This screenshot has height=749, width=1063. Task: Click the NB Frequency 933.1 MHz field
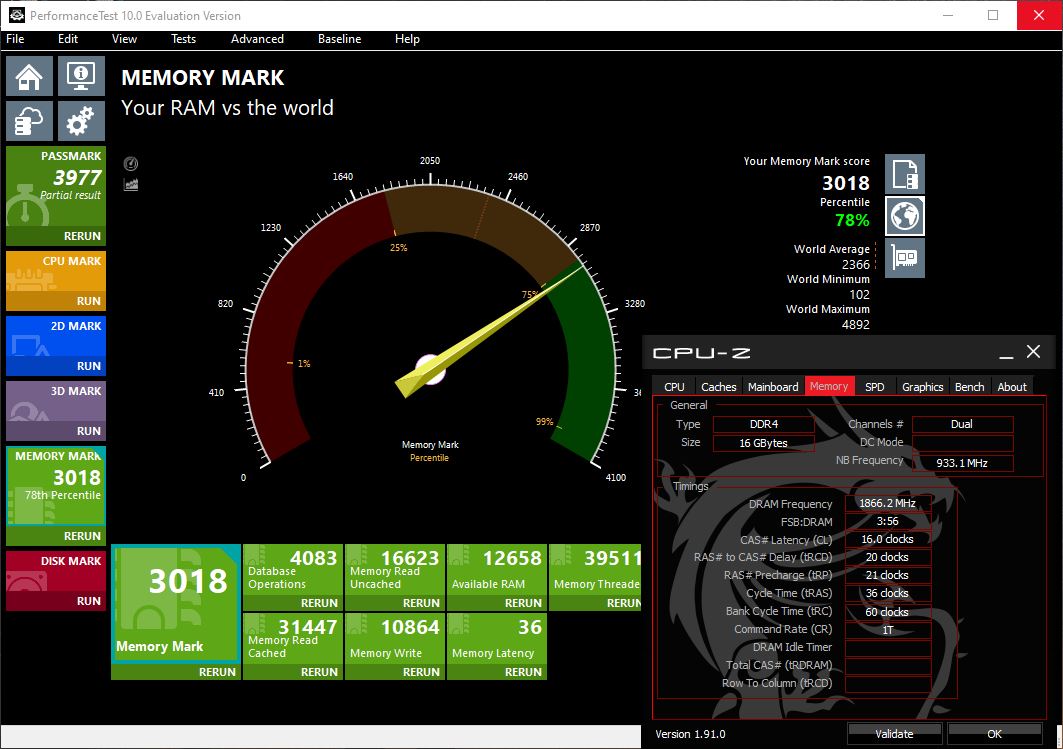(x=962, y=463)
